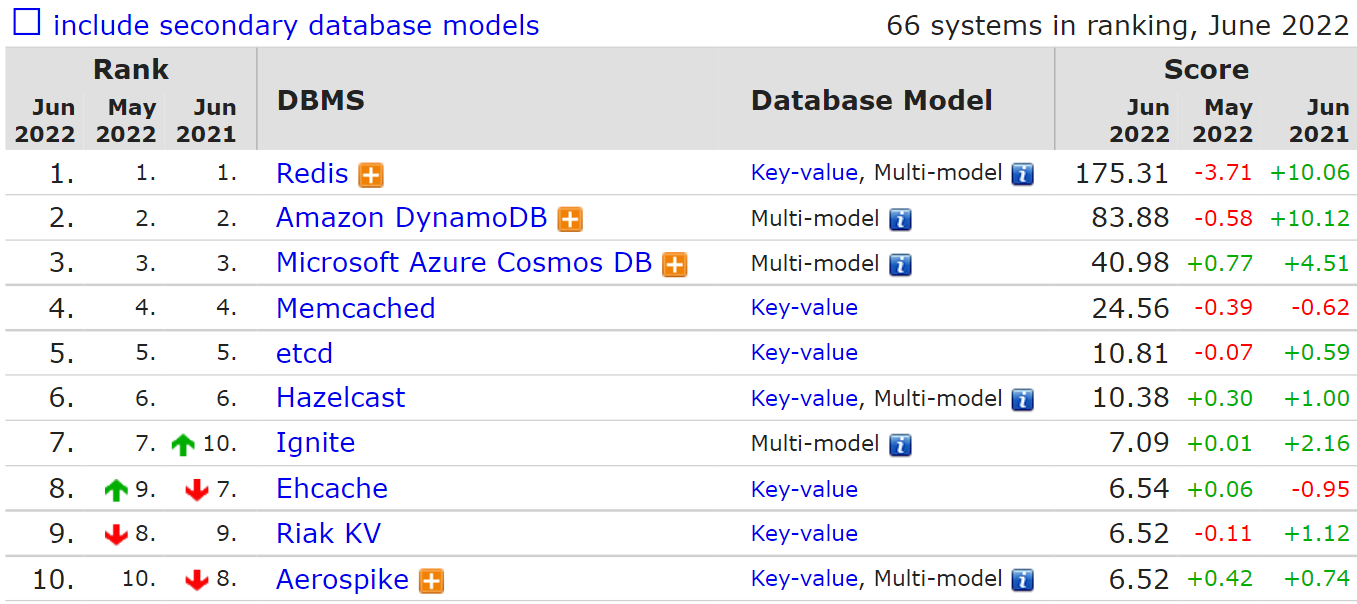Click Key-value model link in Memcached row

tap(804, 308)
